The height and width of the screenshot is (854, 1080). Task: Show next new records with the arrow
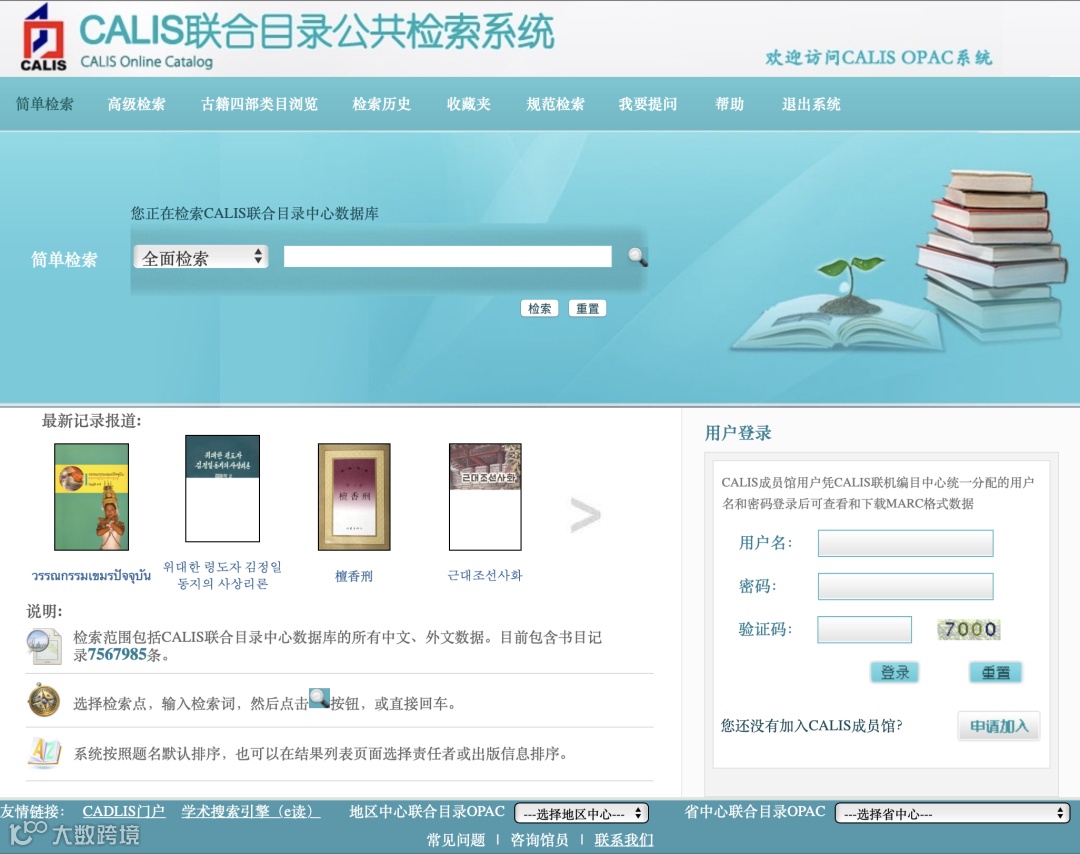tap(585, 515)
